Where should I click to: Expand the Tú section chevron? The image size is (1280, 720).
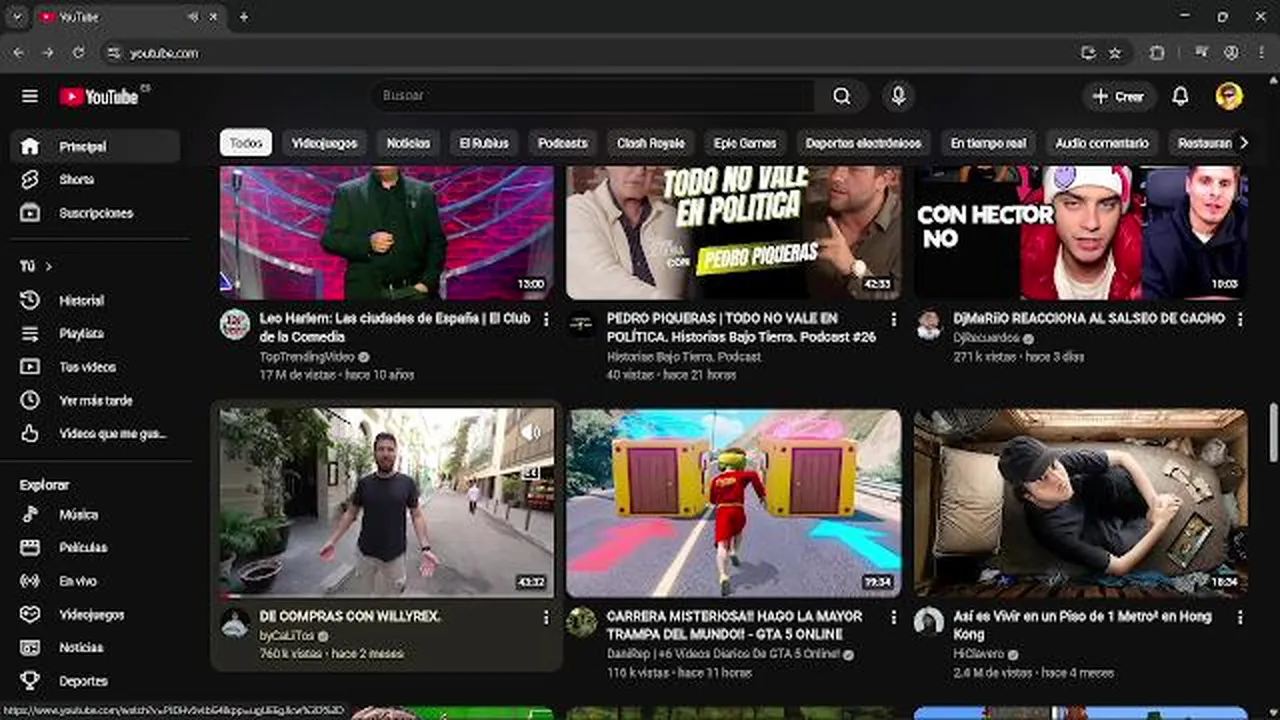tap(48, 266)
